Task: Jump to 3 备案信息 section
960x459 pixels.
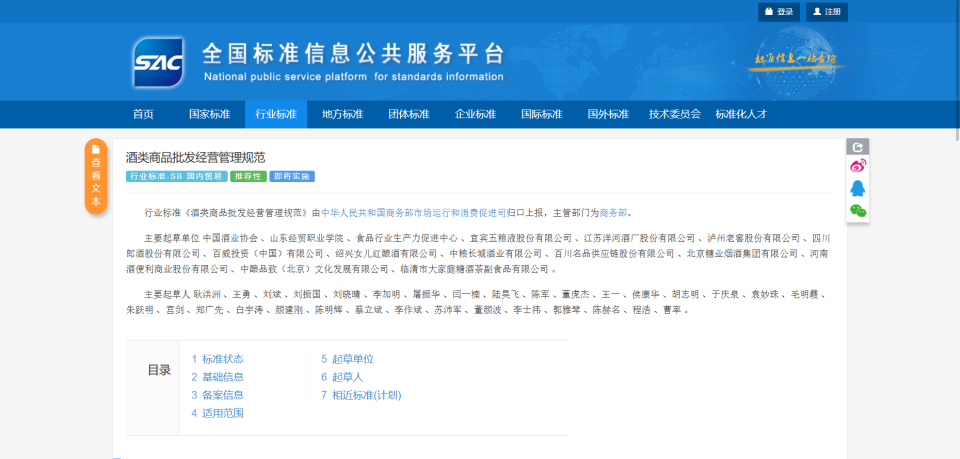Action: point(217,395)
